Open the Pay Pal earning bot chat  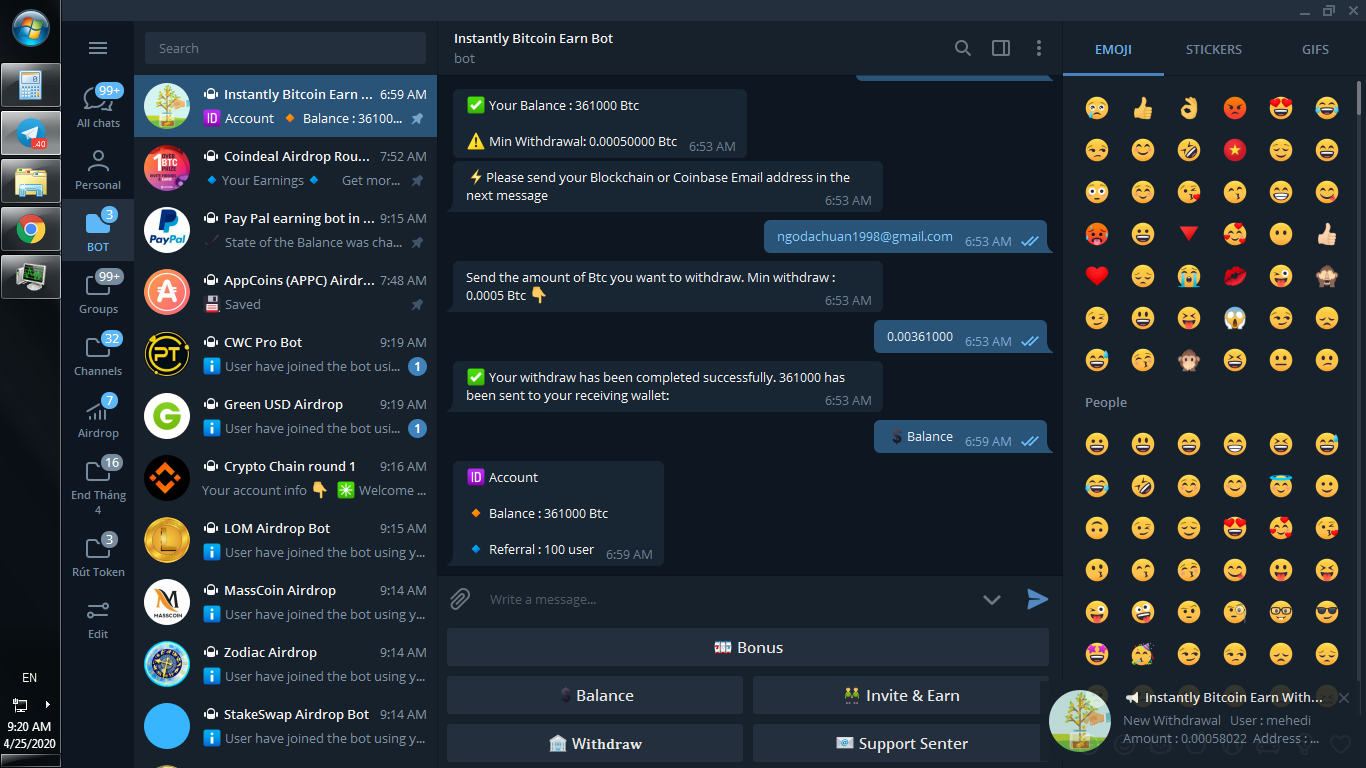[x=285, y=230]
